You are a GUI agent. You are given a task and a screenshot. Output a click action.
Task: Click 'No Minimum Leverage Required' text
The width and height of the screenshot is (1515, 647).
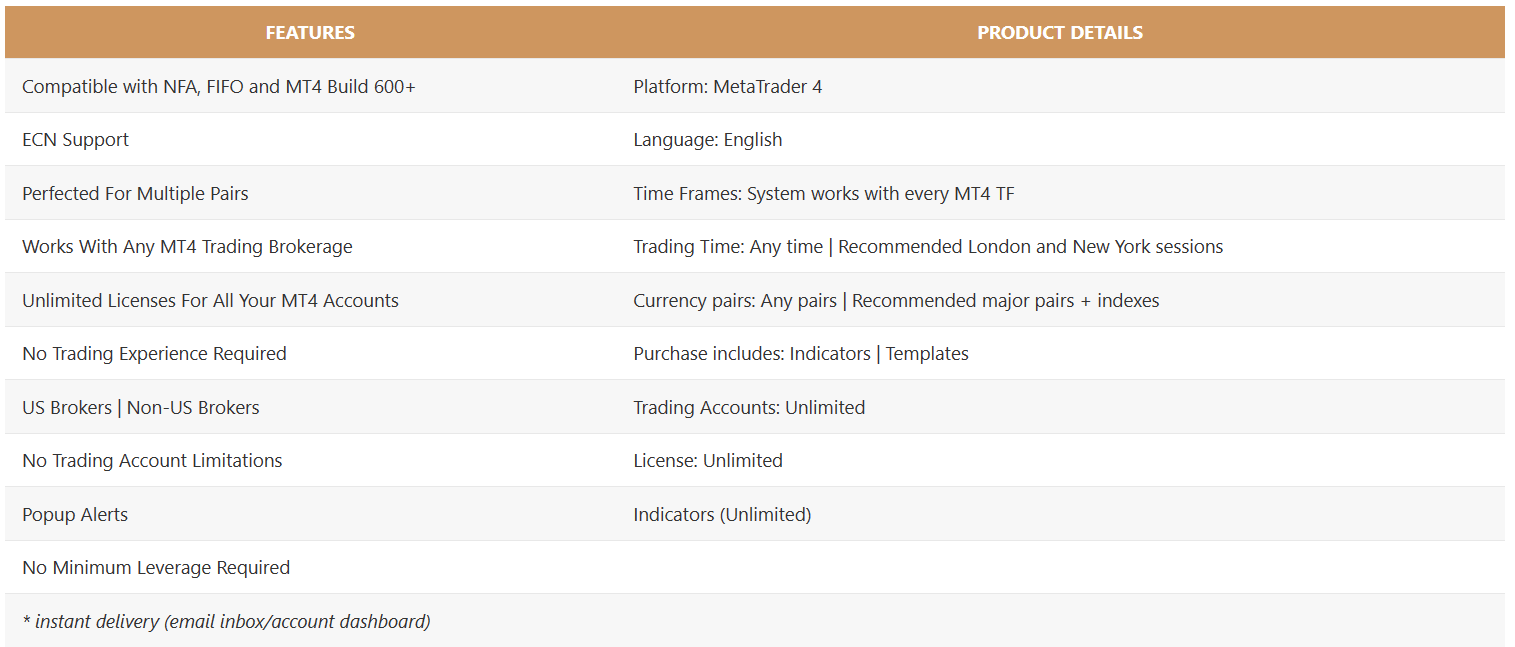pos(156,567)
